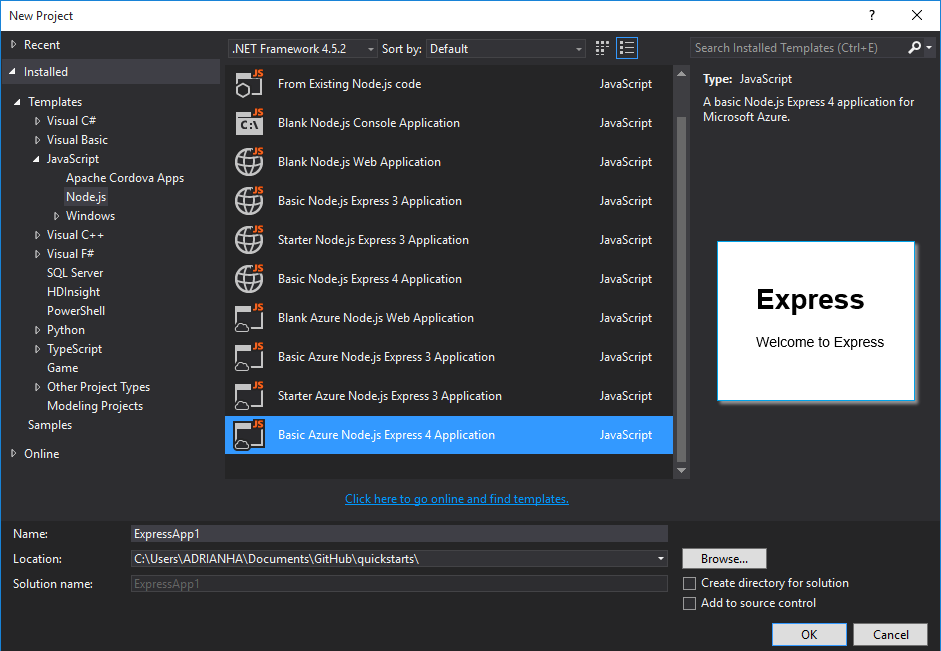This screenshot has width=941, height=651.
Task: Open the .NET Framework version dropdown
Action: coord(370,48)
